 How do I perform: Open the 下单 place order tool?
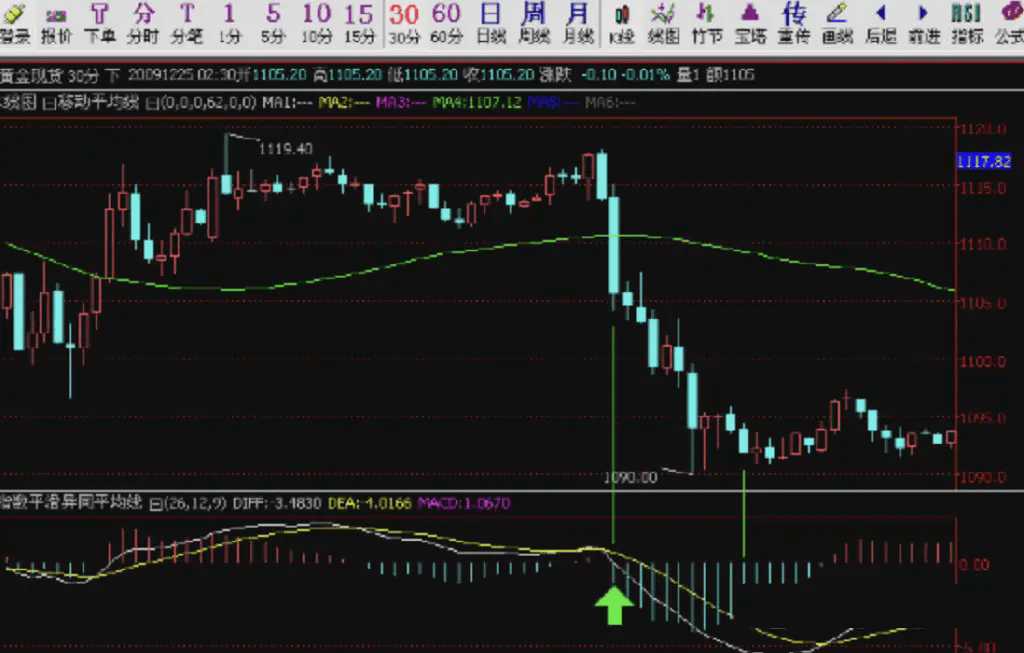click(x=100, y=23)
